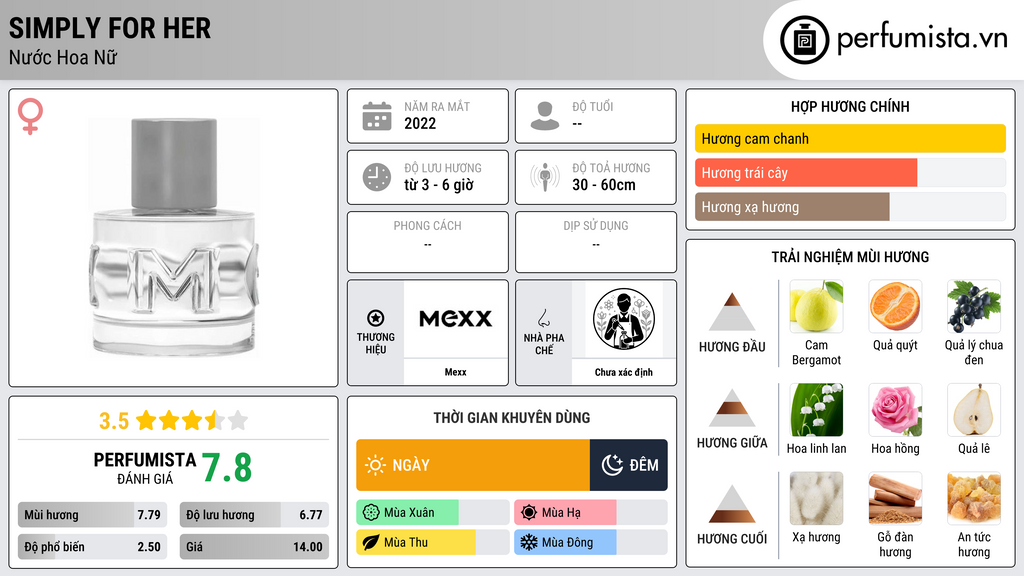Click the release year 2022 value
The image size is (1024, 576).
tap(420, 123)
